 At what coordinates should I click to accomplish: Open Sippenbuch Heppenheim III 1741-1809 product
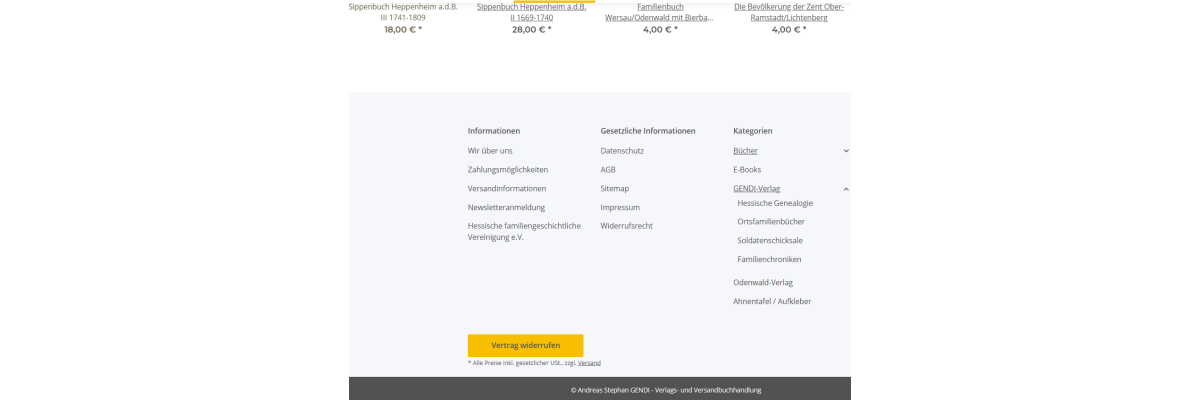click(403, 12)
